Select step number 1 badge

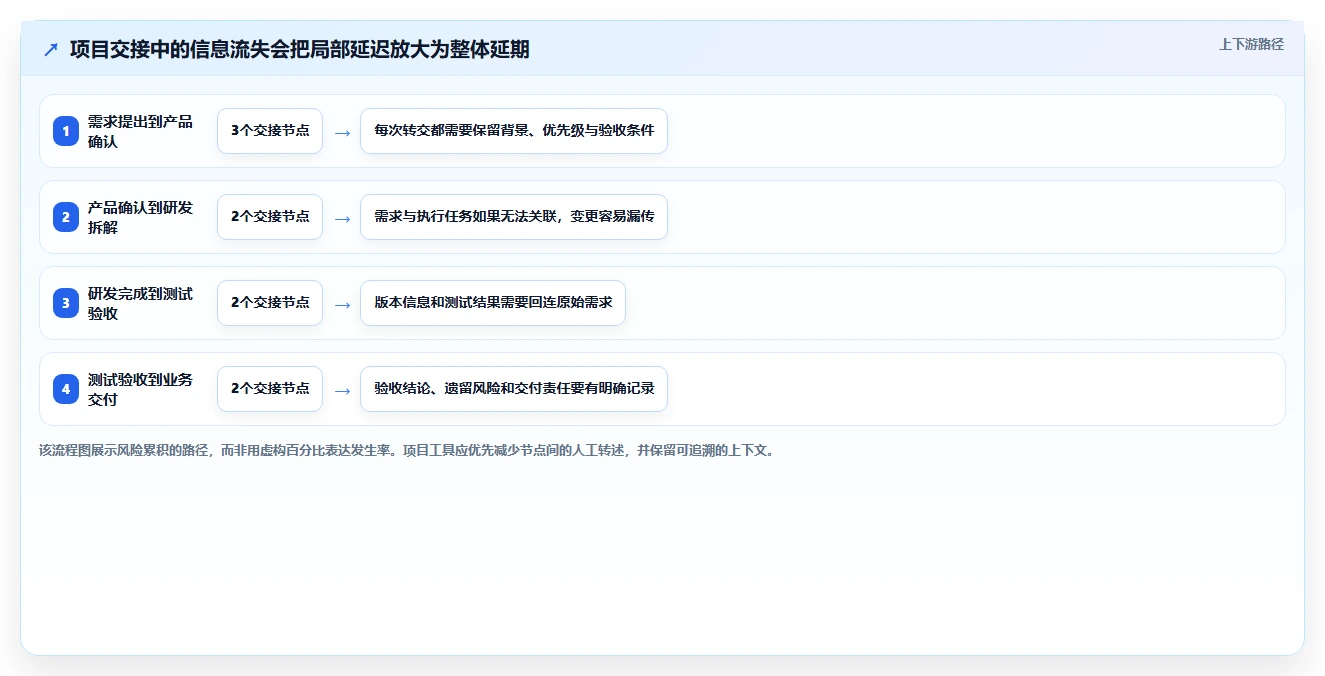pos(66,131)
